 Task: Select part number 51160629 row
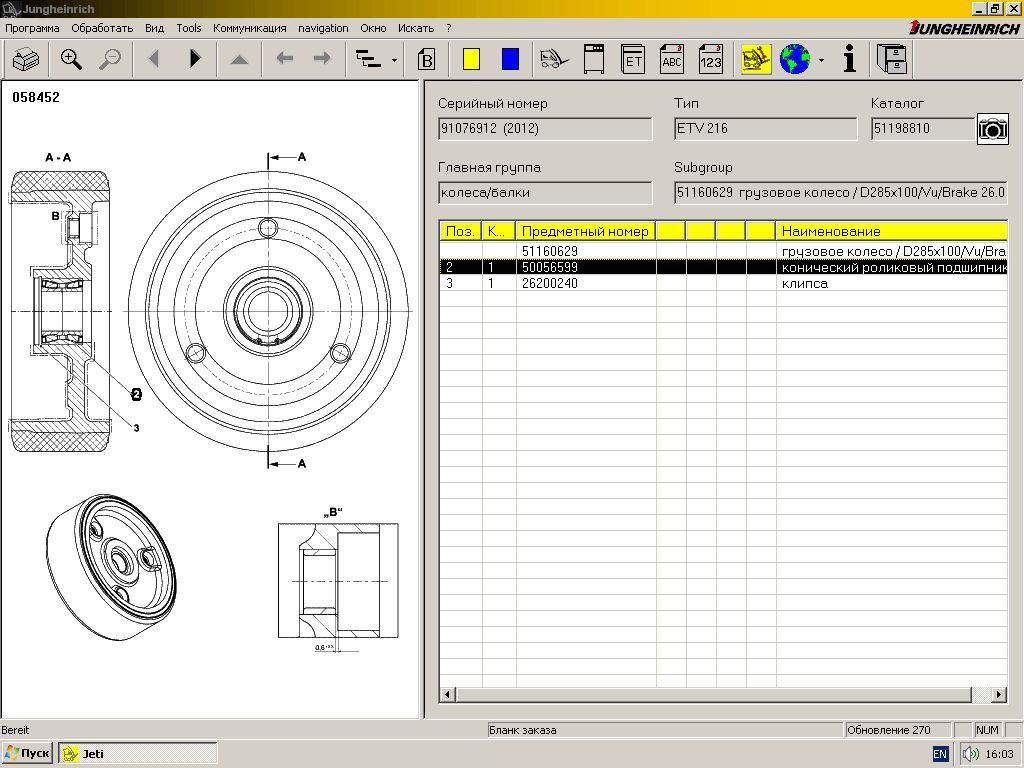pyautogui.click(x=723, y=251)
